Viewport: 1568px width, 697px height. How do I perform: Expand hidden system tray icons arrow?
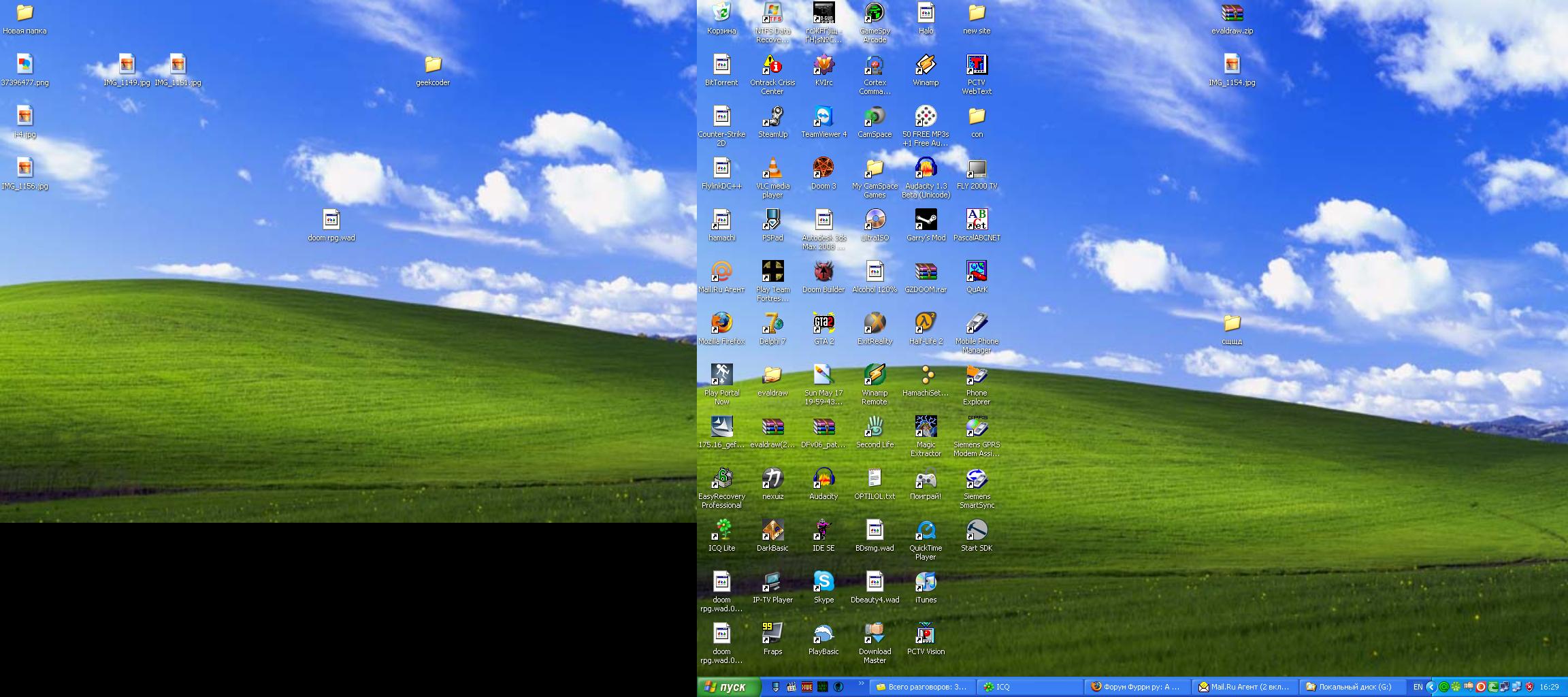1431,687
